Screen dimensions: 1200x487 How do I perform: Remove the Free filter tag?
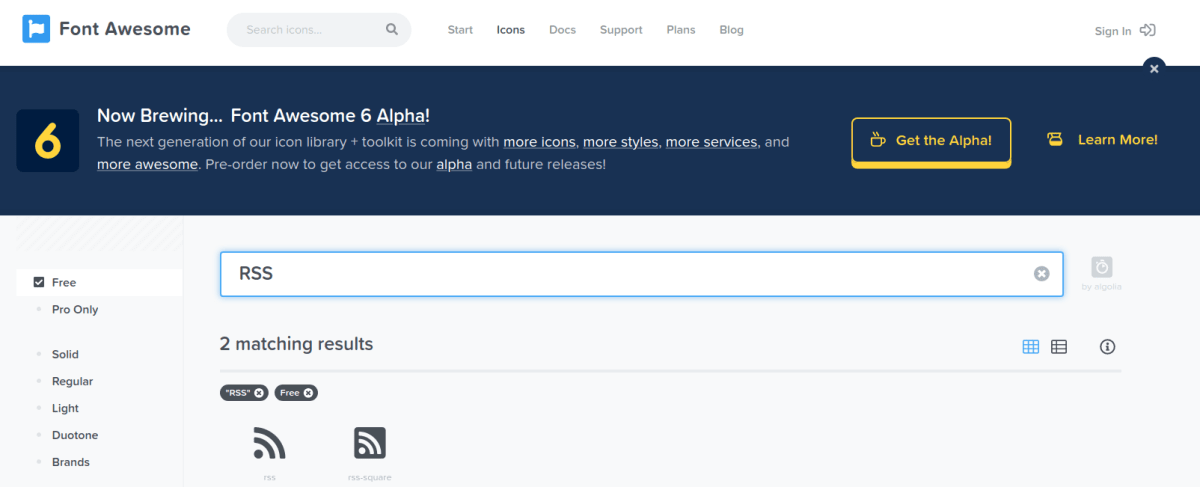(x=308, y=393)
